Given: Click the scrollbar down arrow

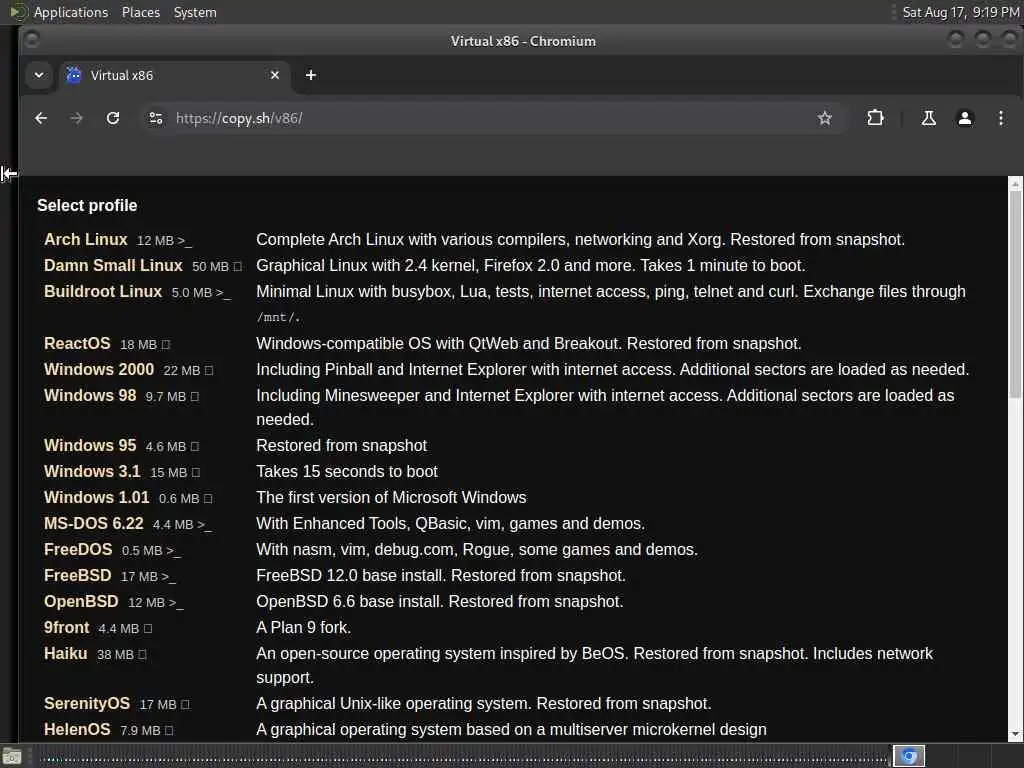Looking at the screenshot, I should click(1015, 735).
